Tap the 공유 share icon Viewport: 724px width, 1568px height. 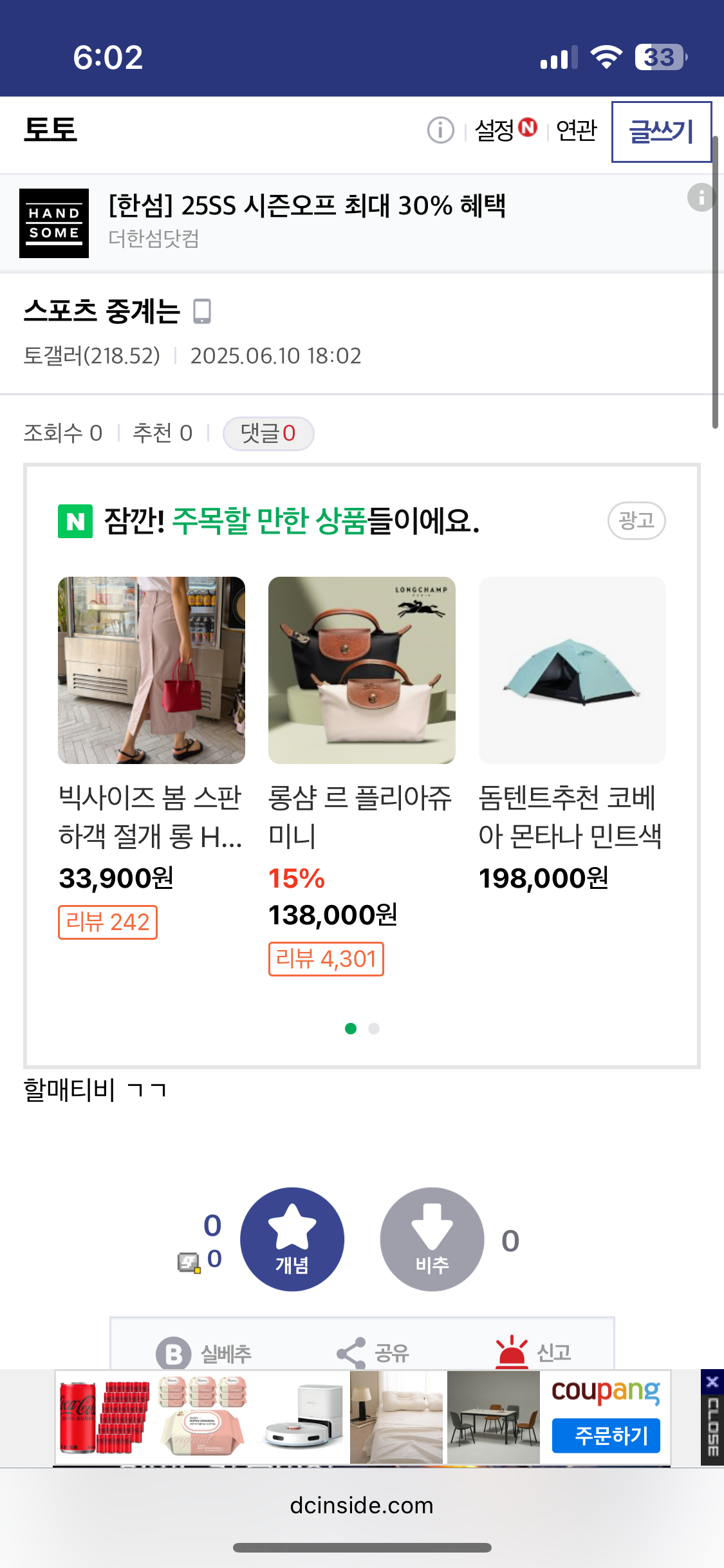(351, 1353)
